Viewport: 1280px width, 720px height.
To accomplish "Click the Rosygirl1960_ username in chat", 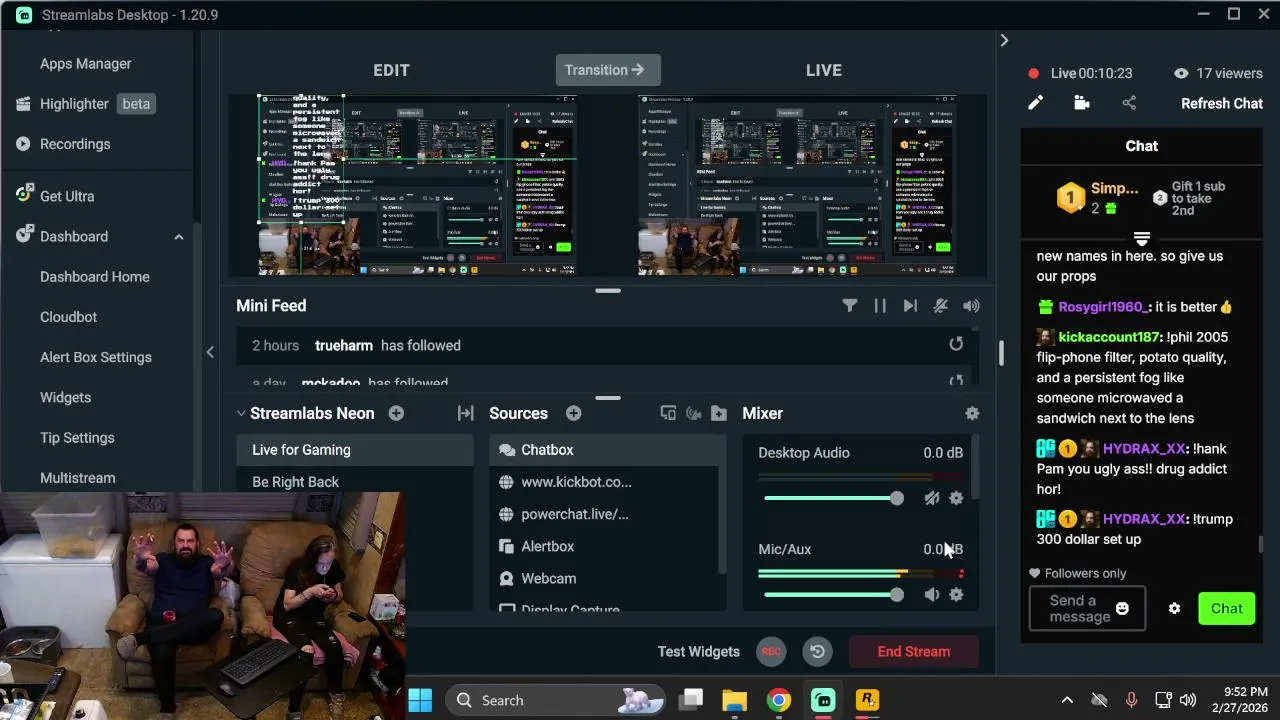I will coord(1104,307).
